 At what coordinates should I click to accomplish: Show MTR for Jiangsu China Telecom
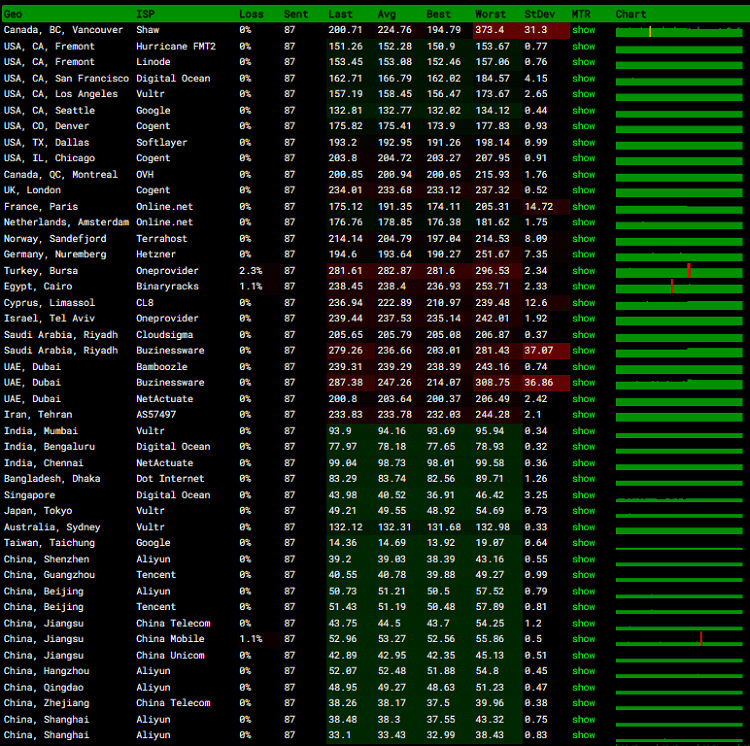584,623
